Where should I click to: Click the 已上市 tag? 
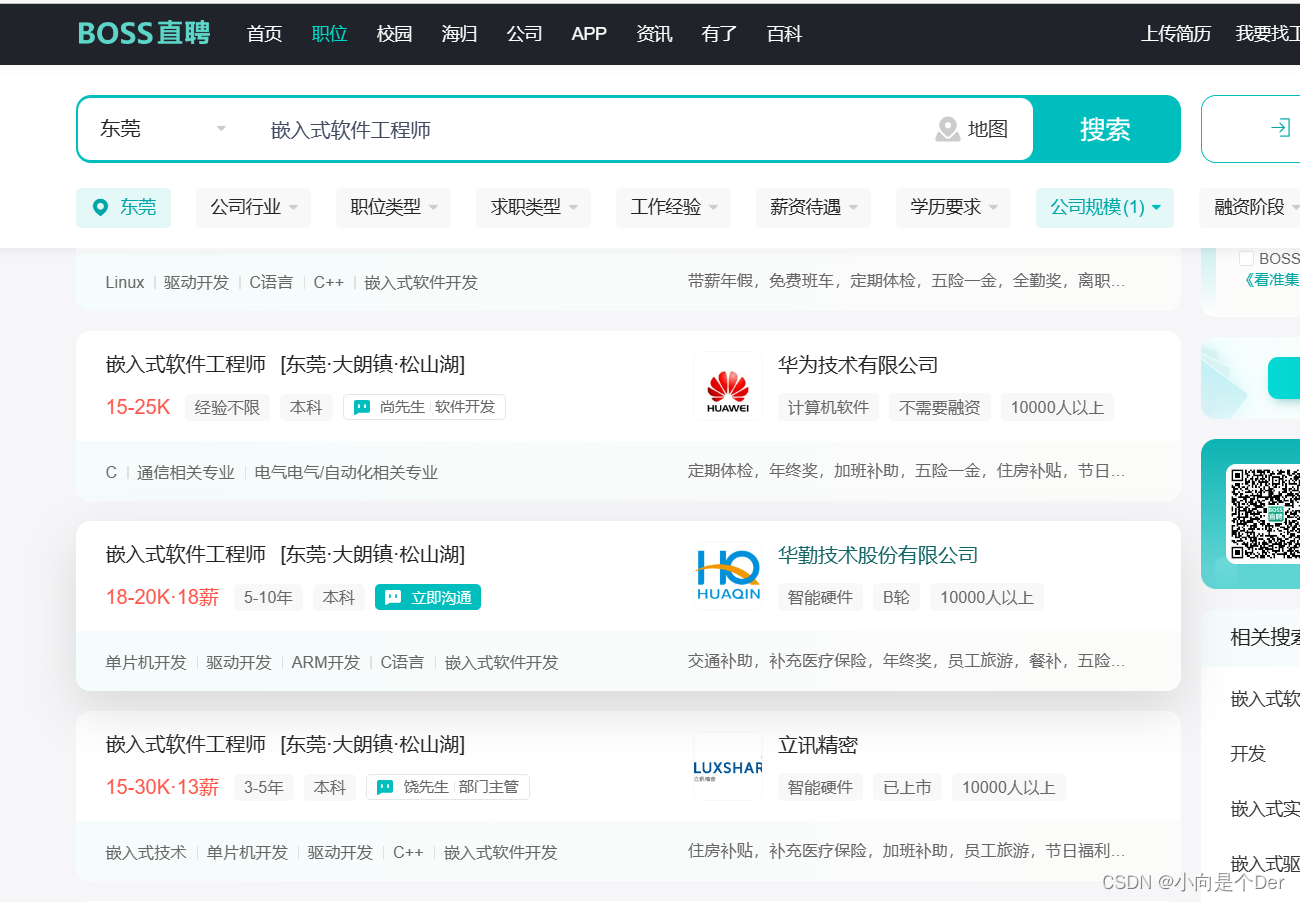coord(907,787)
